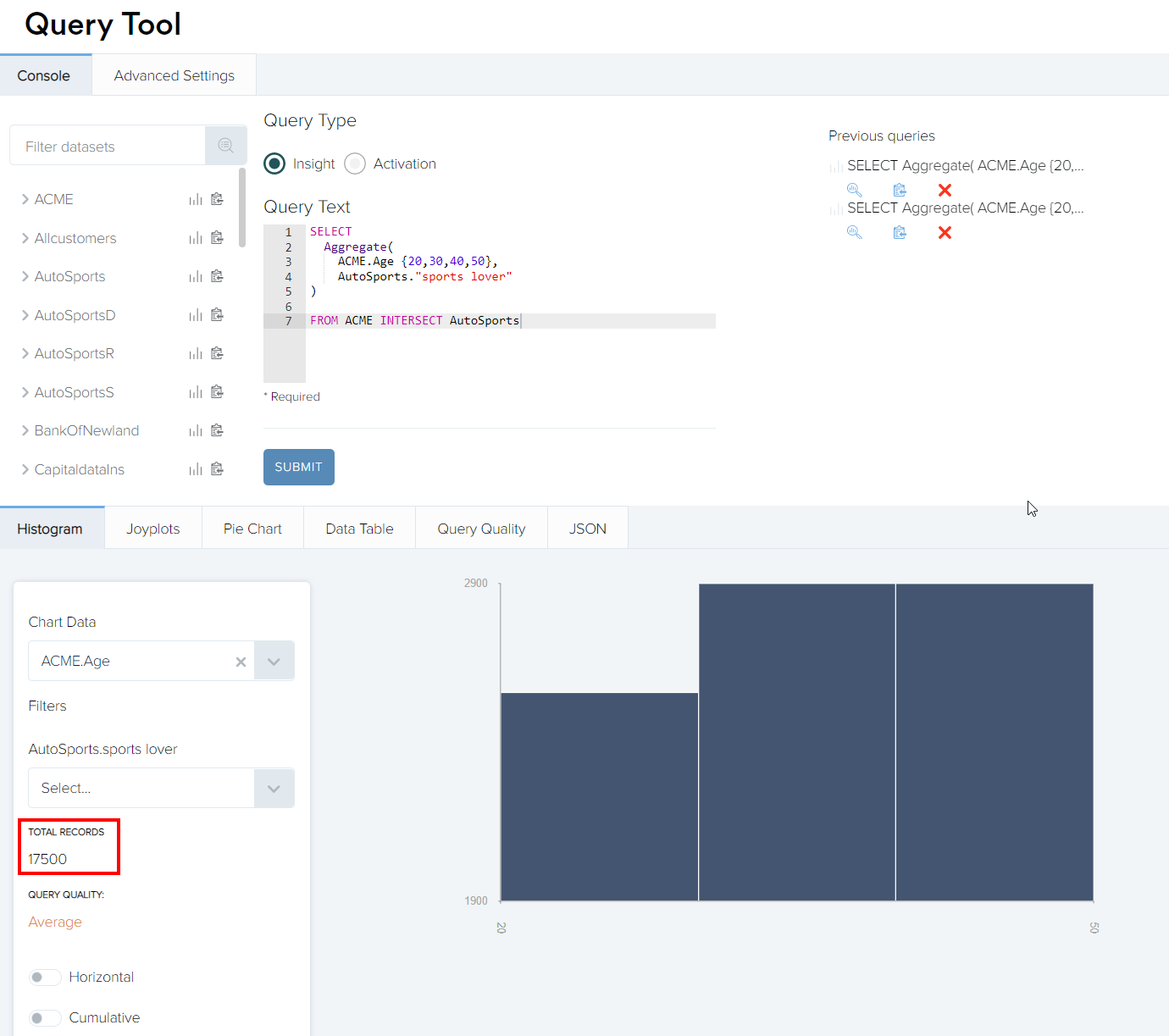Screen dimensions: 1169x1036
Task: Open the chart icon for CapitaldataIns dataset
Action: coord(196,469)
